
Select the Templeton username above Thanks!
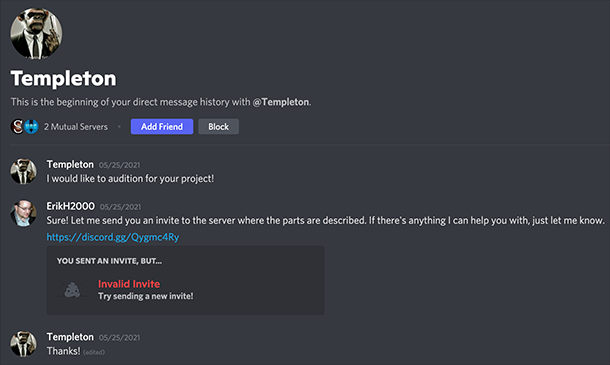(70, 337)
